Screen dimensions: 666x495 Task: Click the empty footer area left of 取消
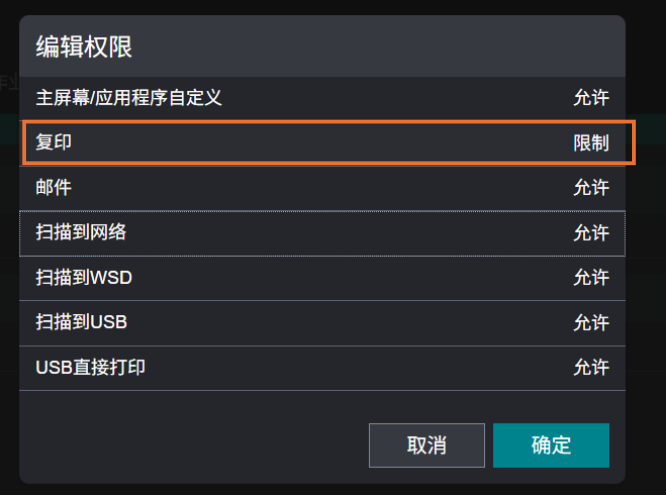(x=190, y=445)
